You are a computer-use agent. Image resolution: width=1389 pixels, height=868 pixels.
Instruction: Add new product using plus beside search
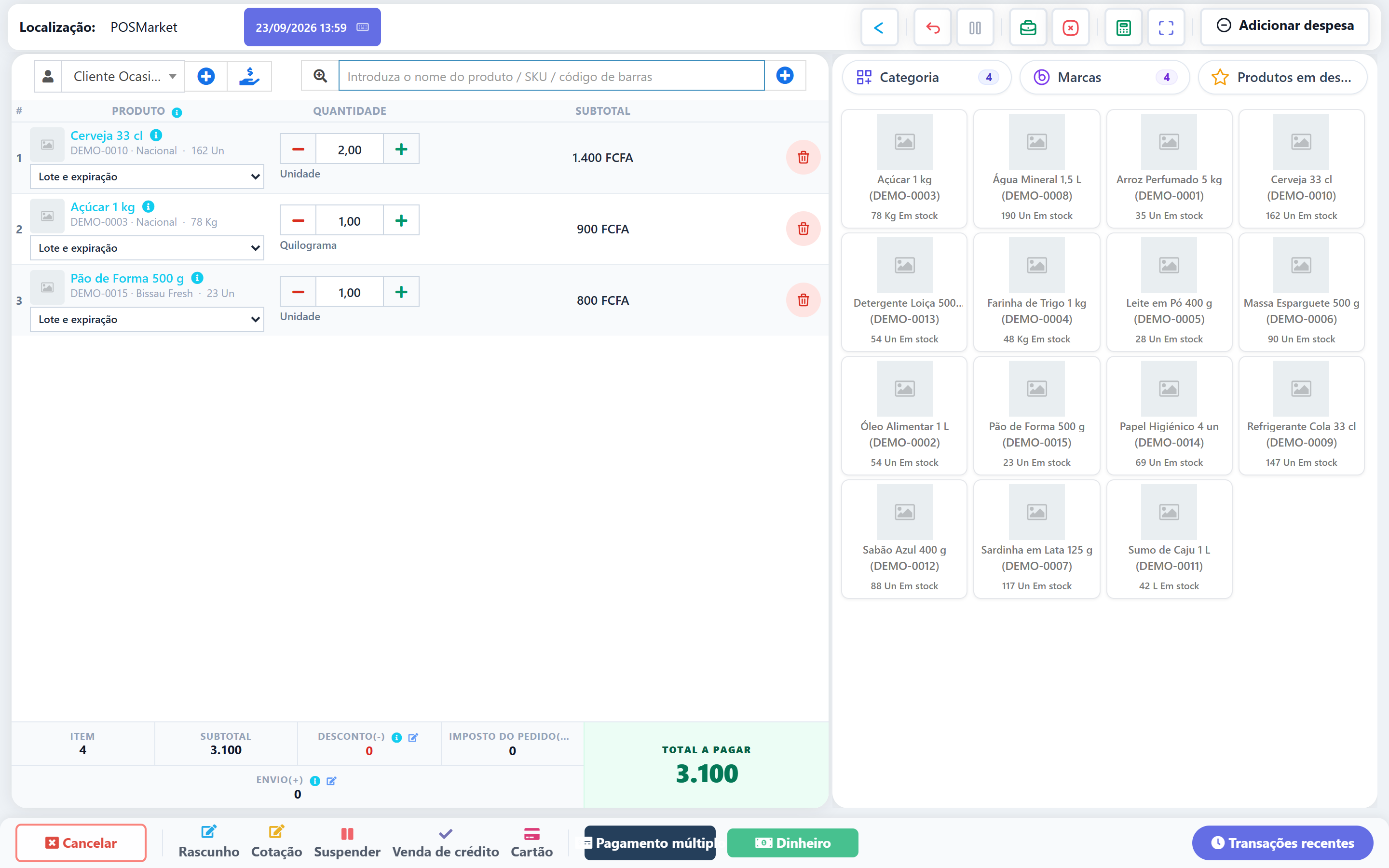click(785, 75)
